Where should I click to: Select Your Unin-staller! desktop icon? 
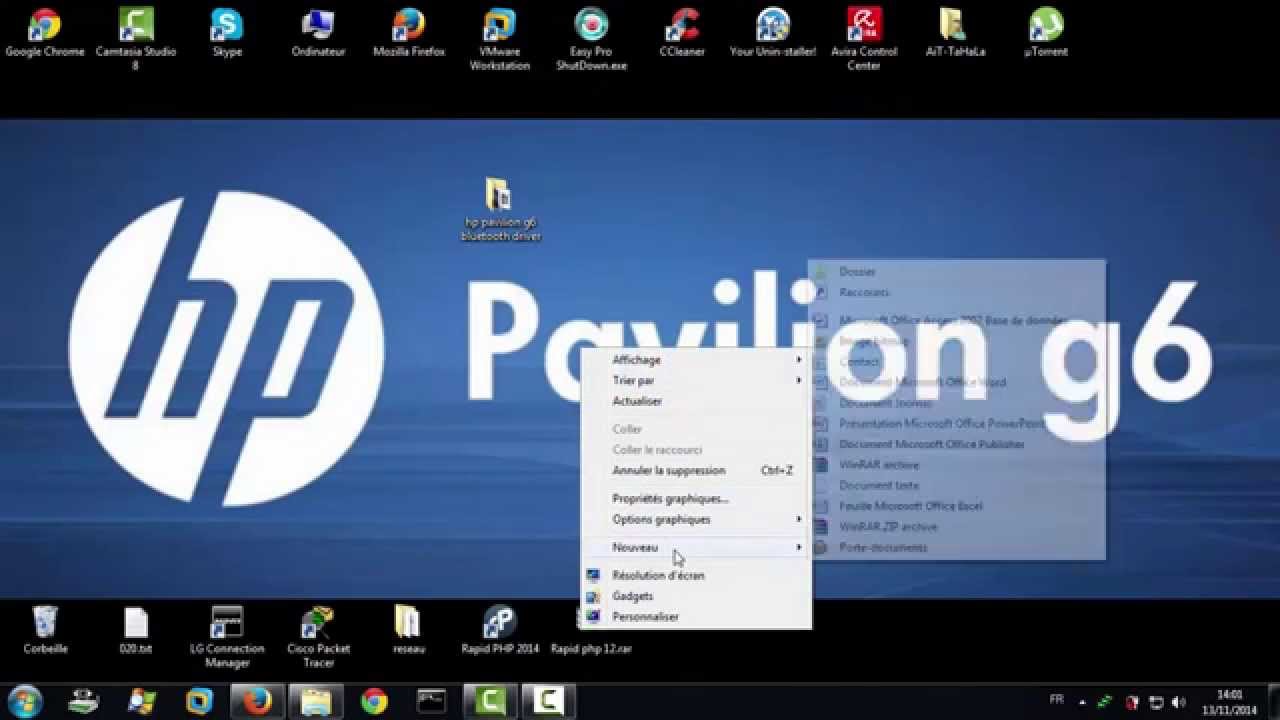tap(773, 33)
